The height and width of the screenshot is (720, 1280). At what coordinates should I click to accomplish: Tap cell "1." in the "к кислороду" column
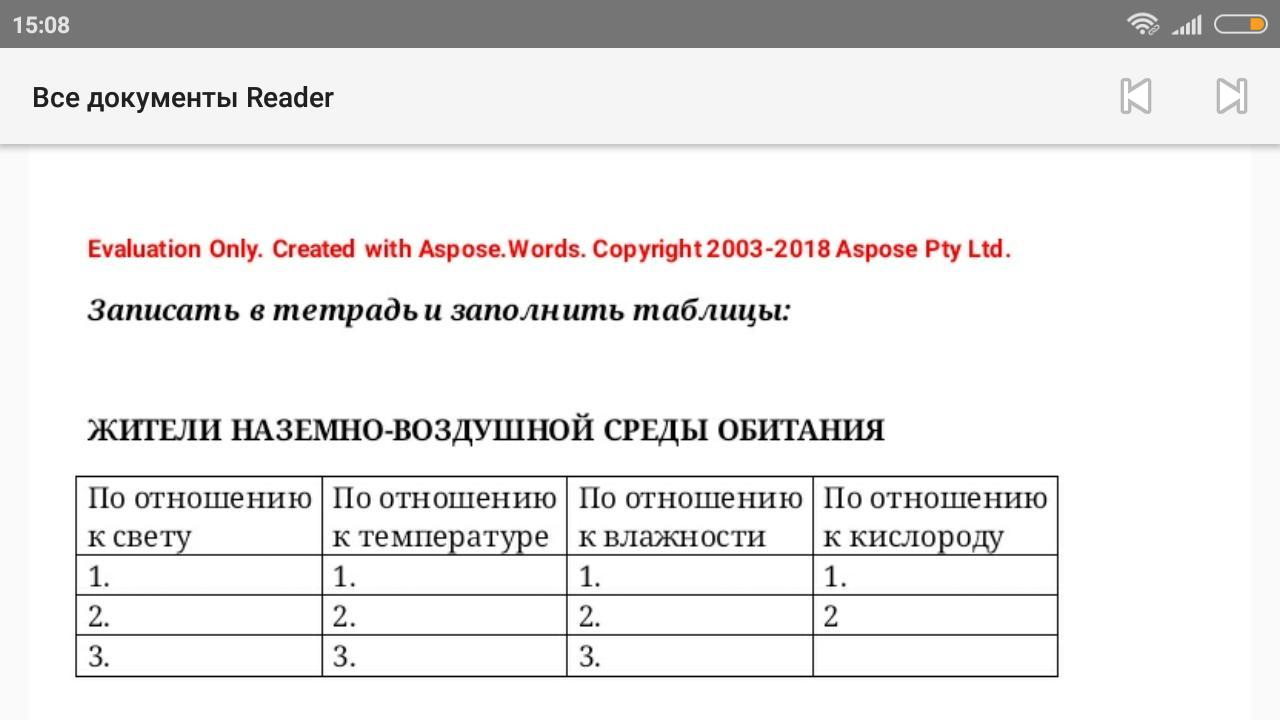(x=935, y=576)
